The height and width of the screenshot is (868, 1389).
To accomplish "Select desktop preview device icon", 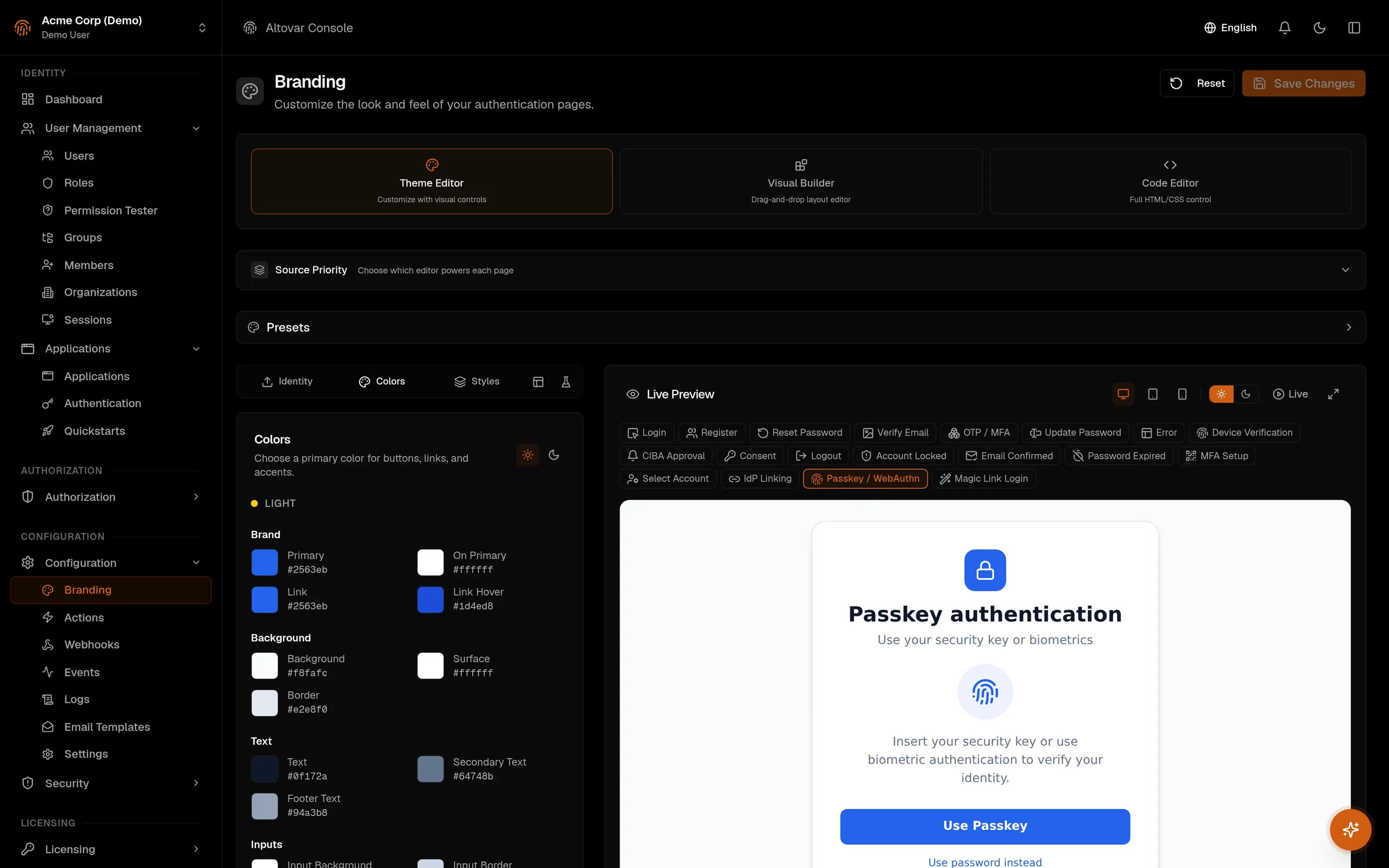I will pyautogui.click(x=1123, y=394).
